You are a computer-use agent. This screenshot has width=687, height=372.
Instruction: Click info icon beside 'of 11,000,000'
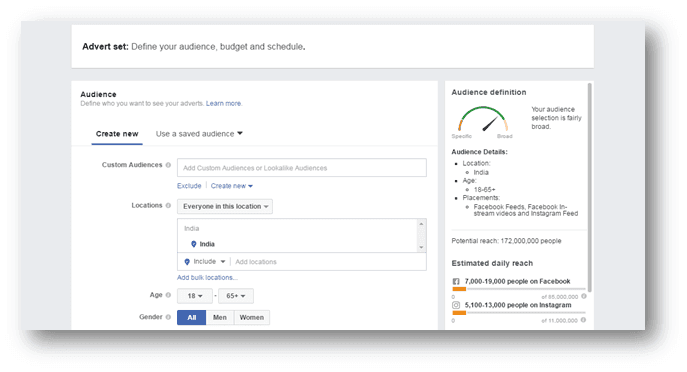(584, 320)
